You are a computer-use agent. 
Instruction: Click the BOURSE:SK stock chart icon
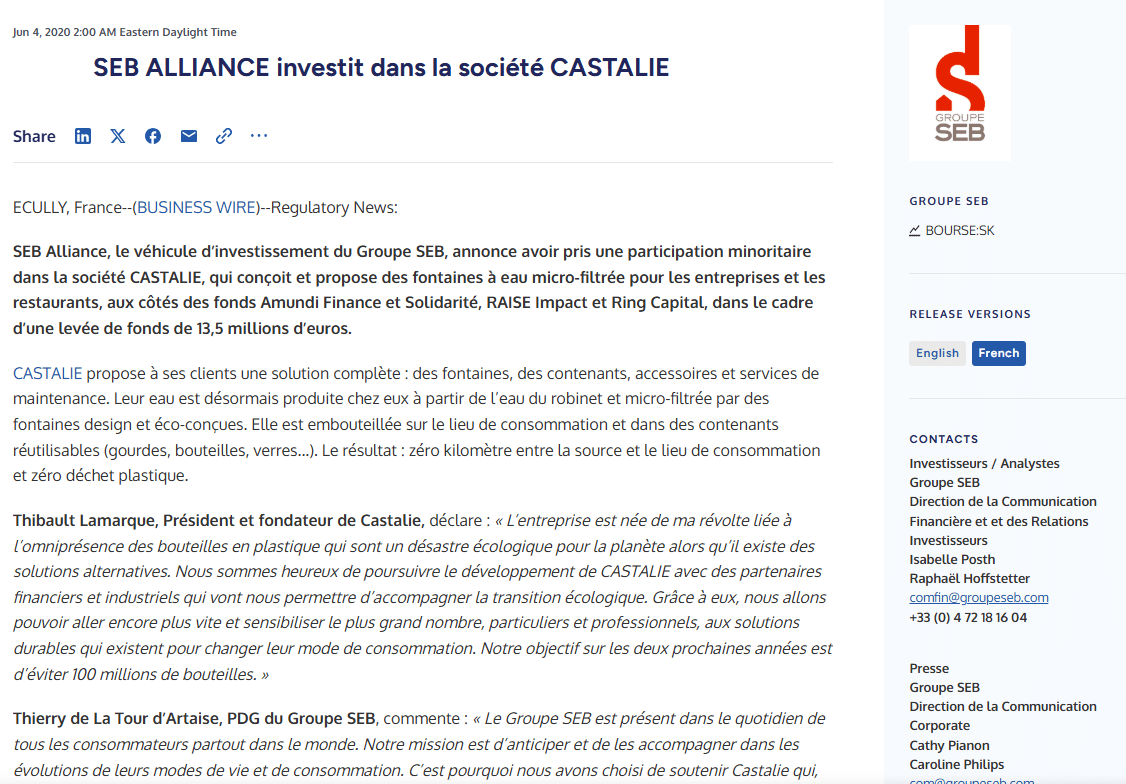click(915, 230)
